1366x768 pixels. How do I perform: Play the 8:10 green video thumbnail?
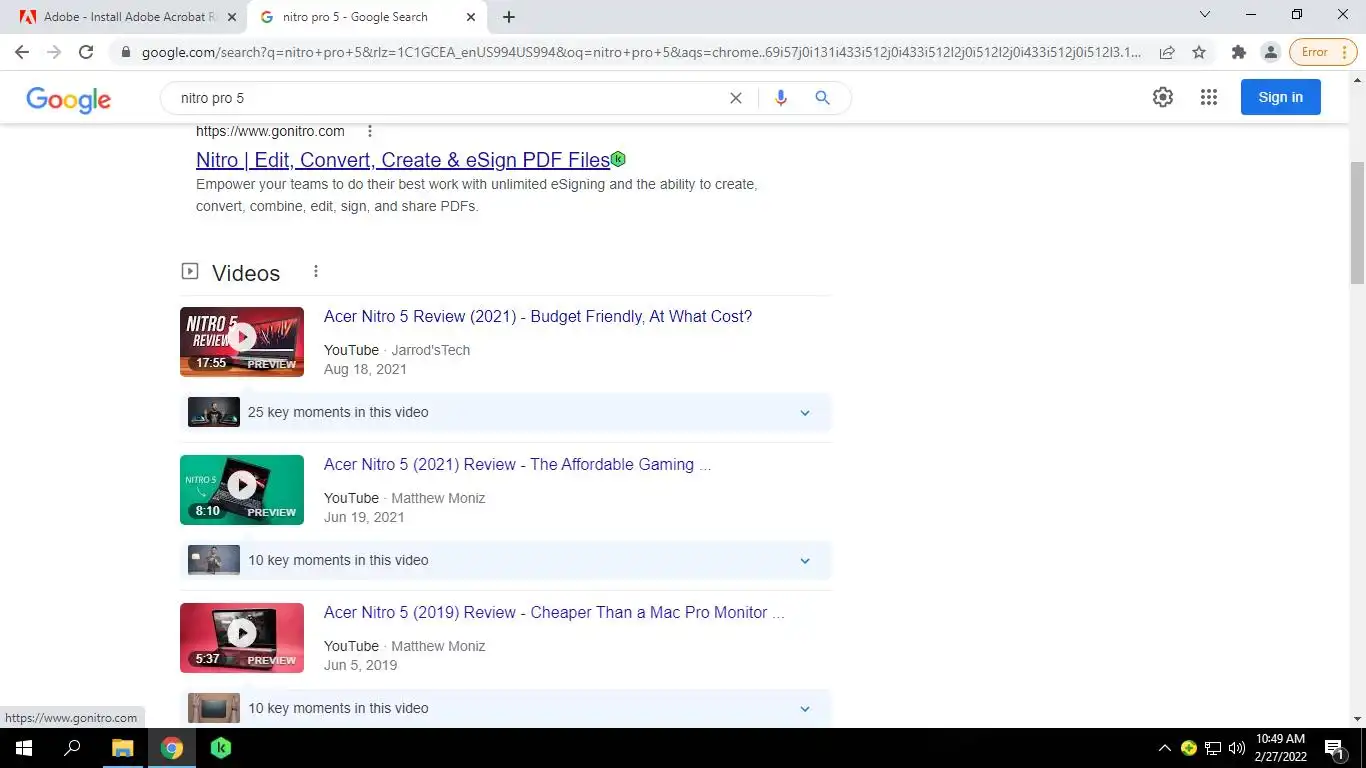tap(242, 490)
